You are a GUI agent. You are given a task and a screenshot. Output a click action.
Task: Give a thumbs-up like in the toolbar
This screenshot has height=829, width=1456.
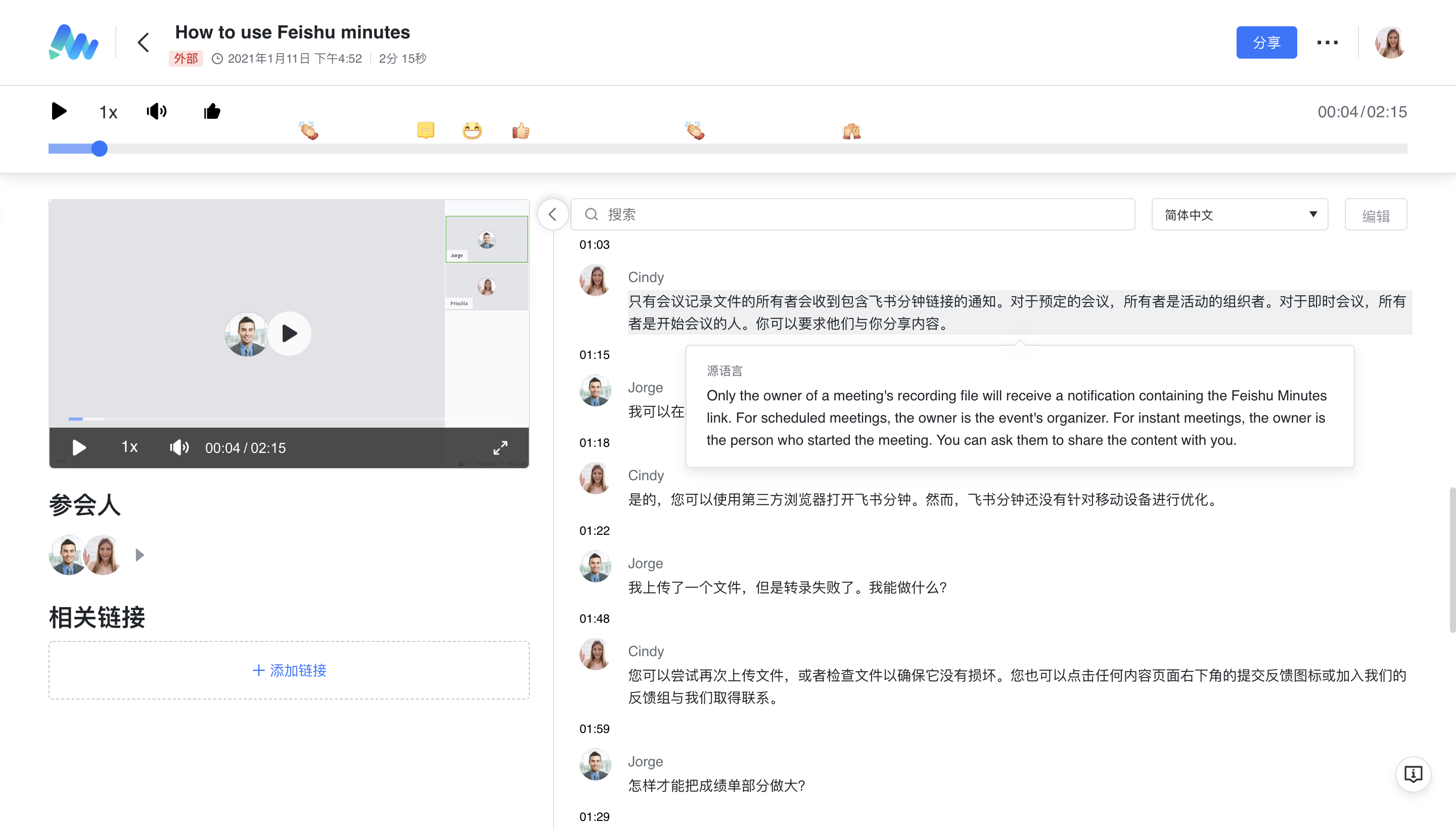pos(212,111)
